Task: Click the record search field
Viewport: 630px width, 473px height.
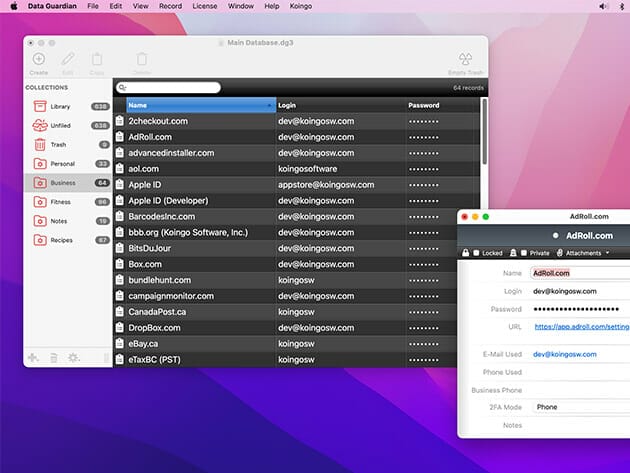Action: click(x=171, y=88)
